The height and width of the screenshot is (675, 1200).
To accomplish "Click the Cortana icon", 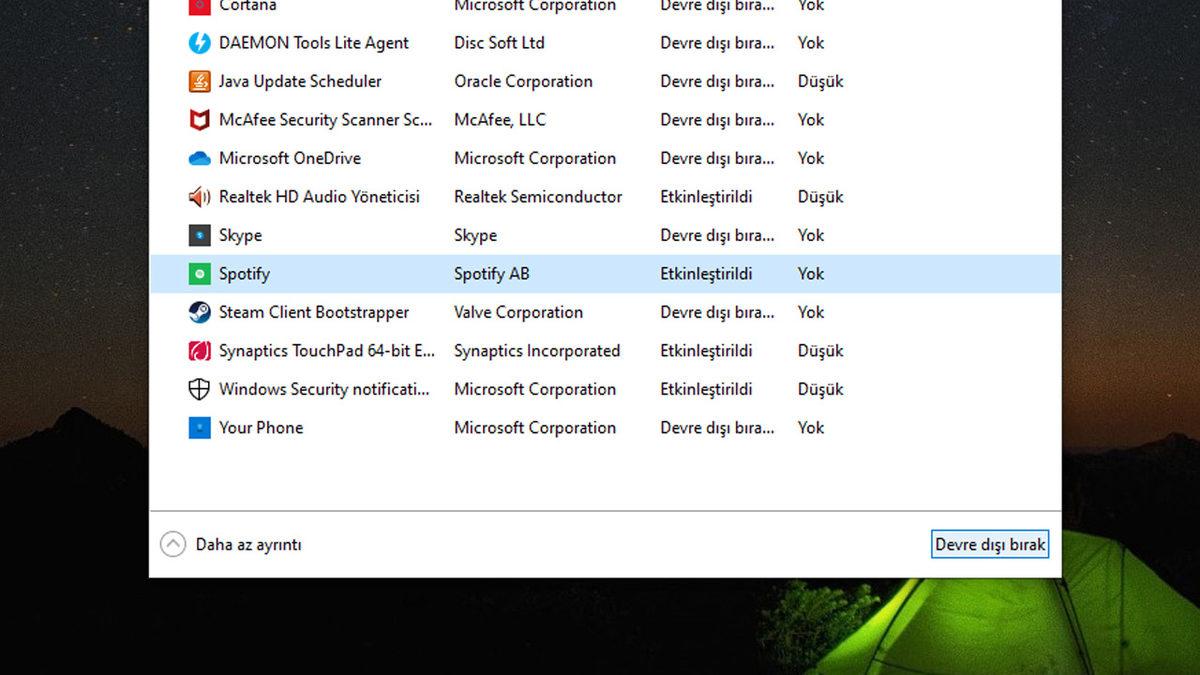I will 199,7.
